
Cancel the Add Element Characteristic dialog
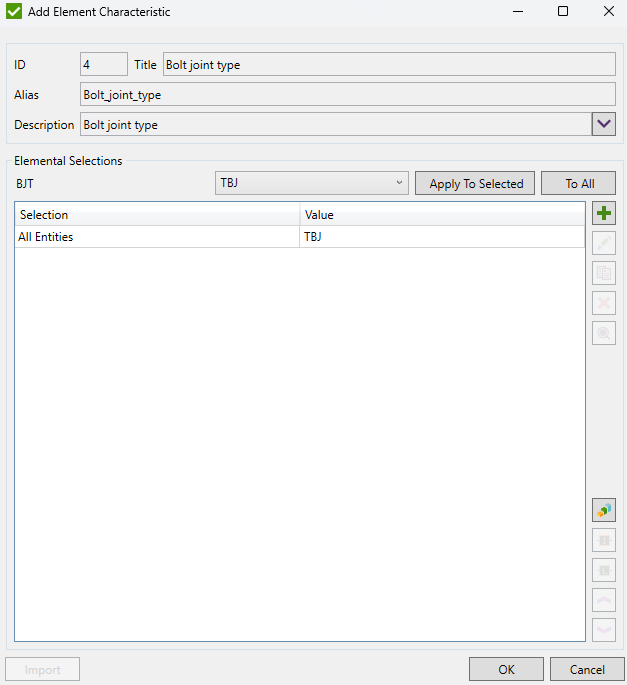[x=587, y=669]
